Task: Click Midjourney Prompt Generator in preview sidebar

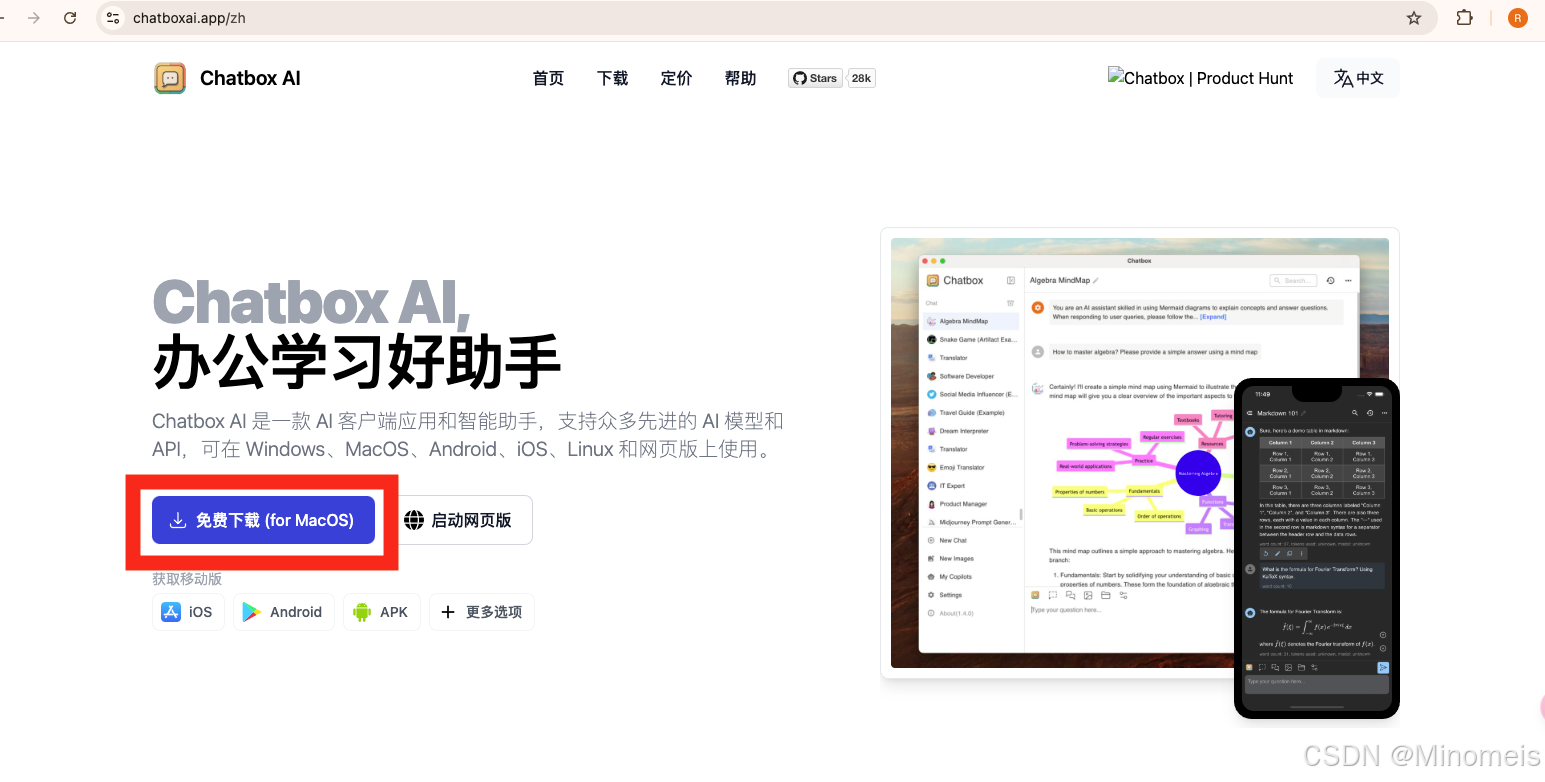Action: [971, 522]
